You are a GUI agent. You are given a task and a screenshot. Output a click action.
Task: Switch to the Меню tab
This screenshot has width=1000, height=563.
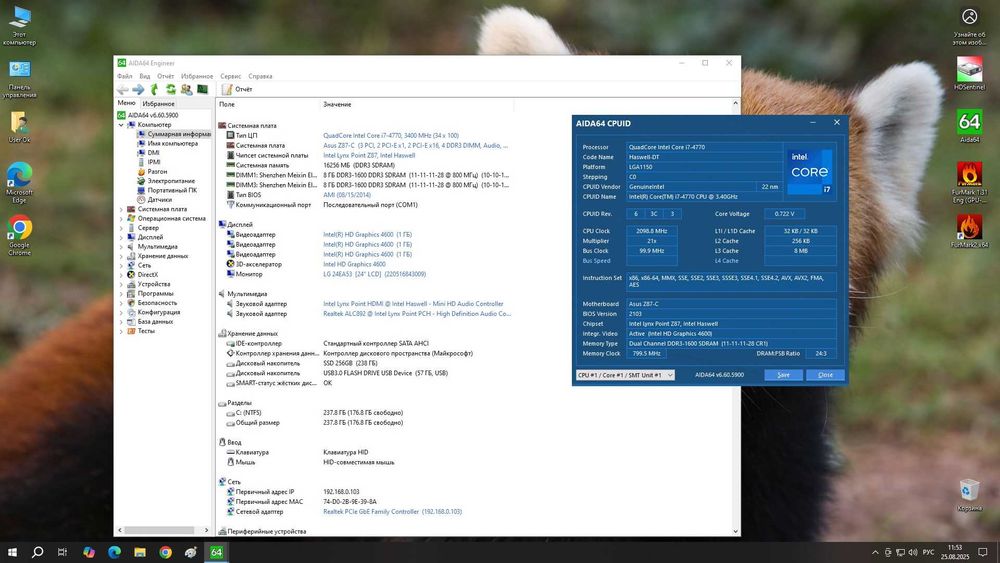[126, 103]
